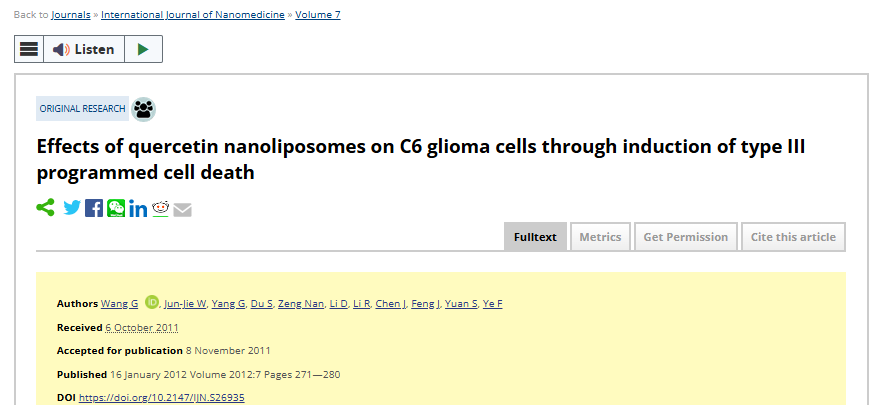Email this article using envelope icon
Image resolution: width=870 pixels, height=405 pixels.
tap(183, 210)
